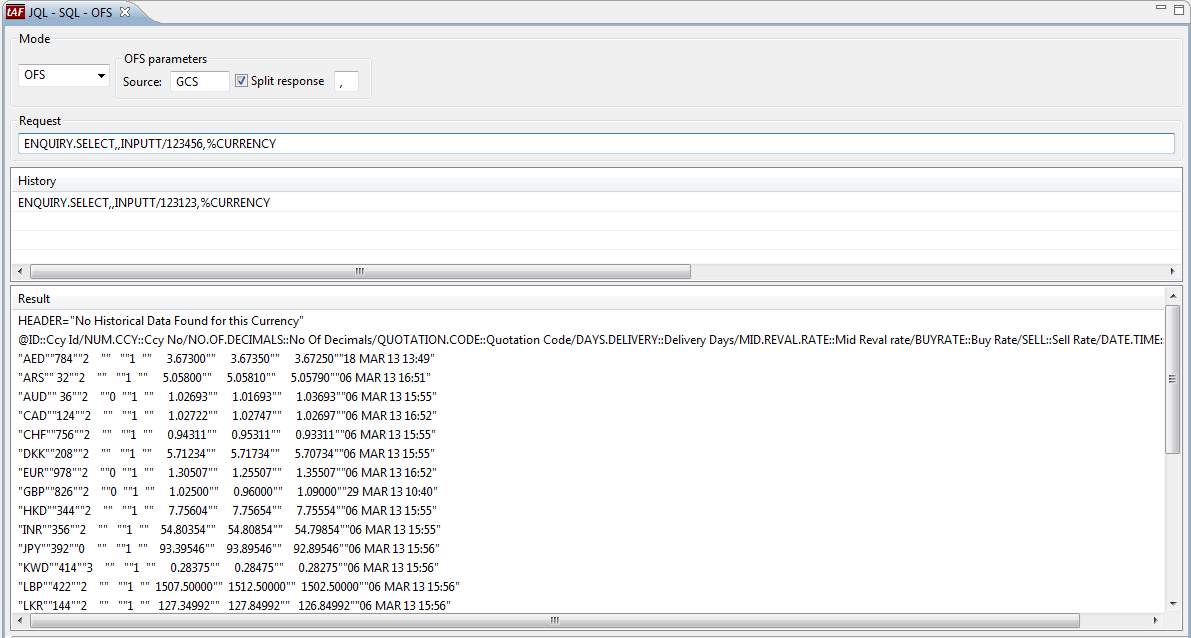Open the Mode dropdown showing OFS
This screenshot has width=1191, height=638.
tap(64, 75)
